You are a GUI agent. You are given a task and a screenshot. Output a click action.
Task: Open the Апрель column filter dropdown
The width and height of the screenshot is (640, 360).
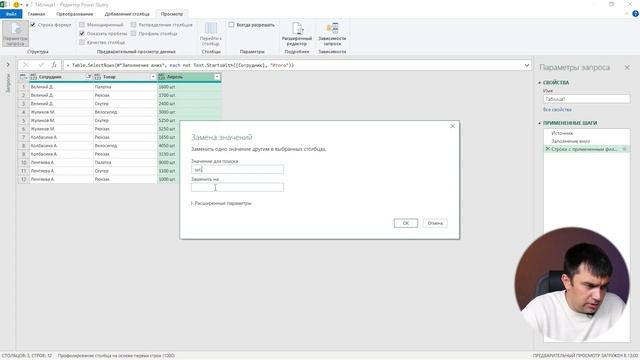(x=217, y=77)
